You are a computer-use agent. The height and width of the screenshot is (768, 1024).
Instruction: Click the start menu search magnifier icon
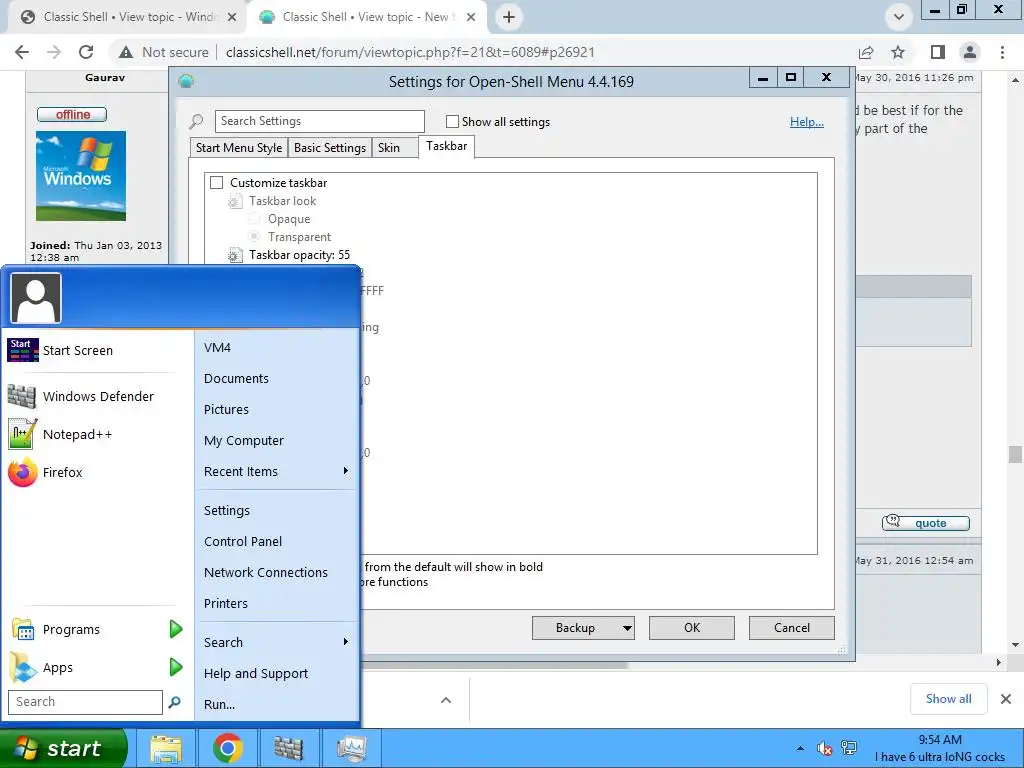click(174, 702)
